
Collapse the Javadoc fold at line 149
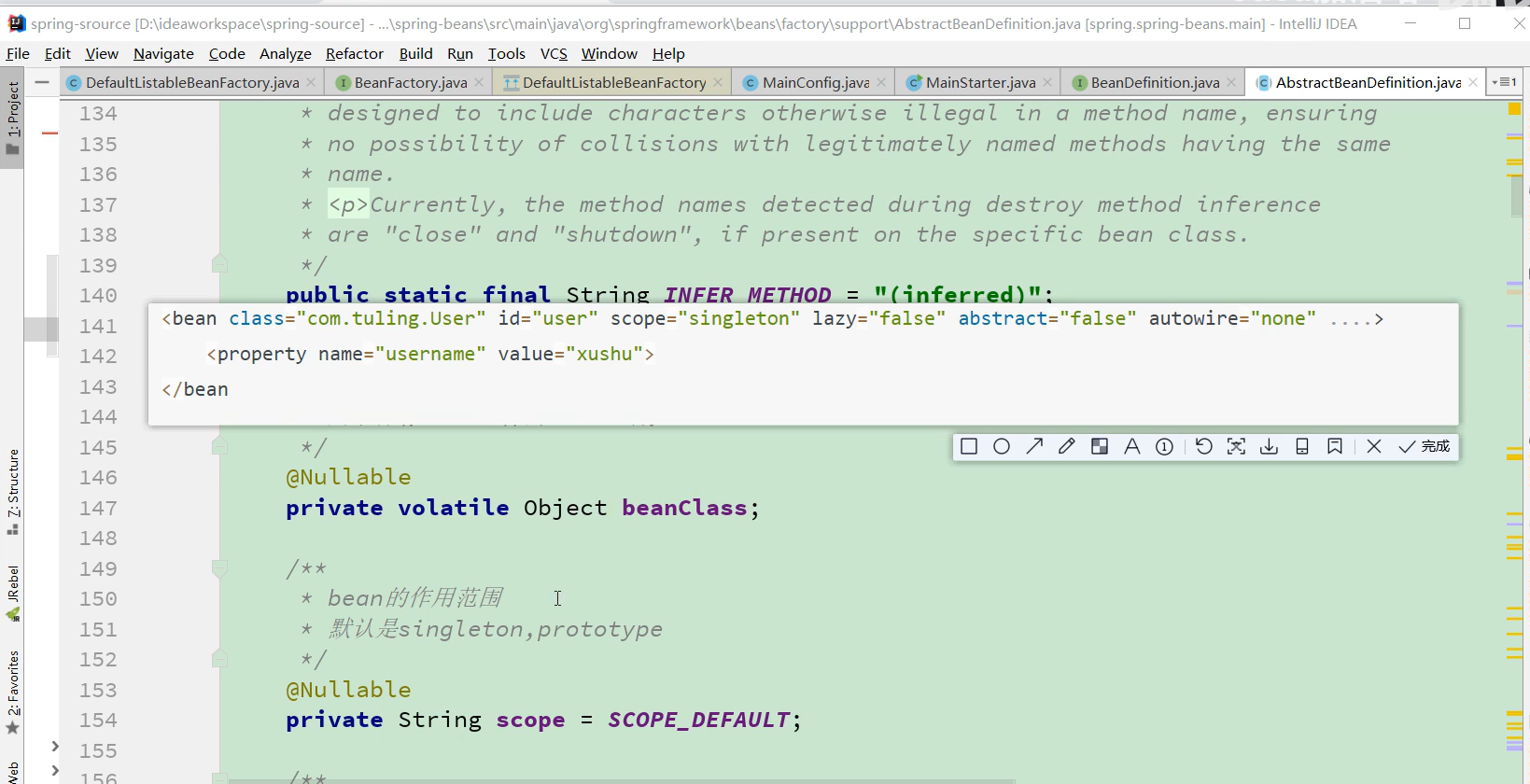click(x=219, y=567)
